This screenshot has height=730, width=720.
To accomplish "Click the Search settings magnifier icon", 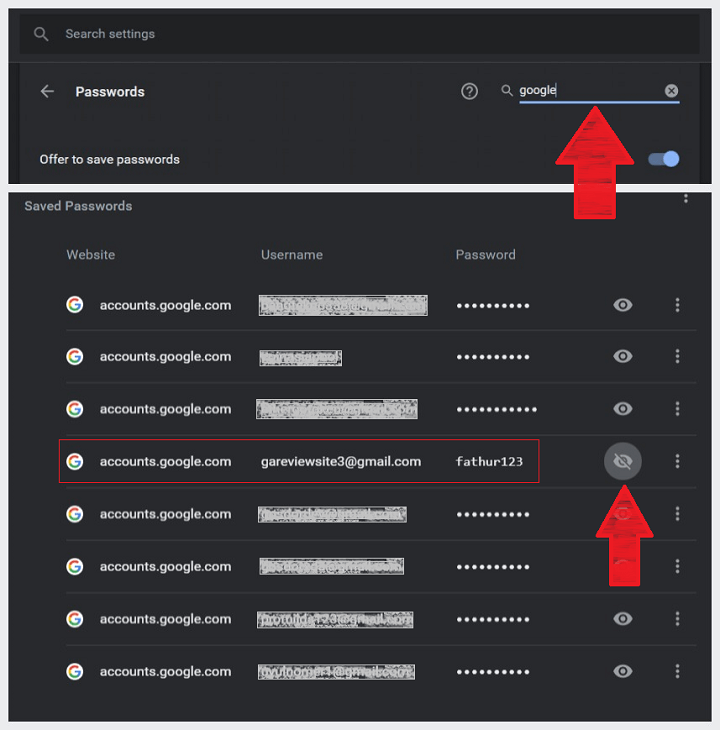I will 41,34.
